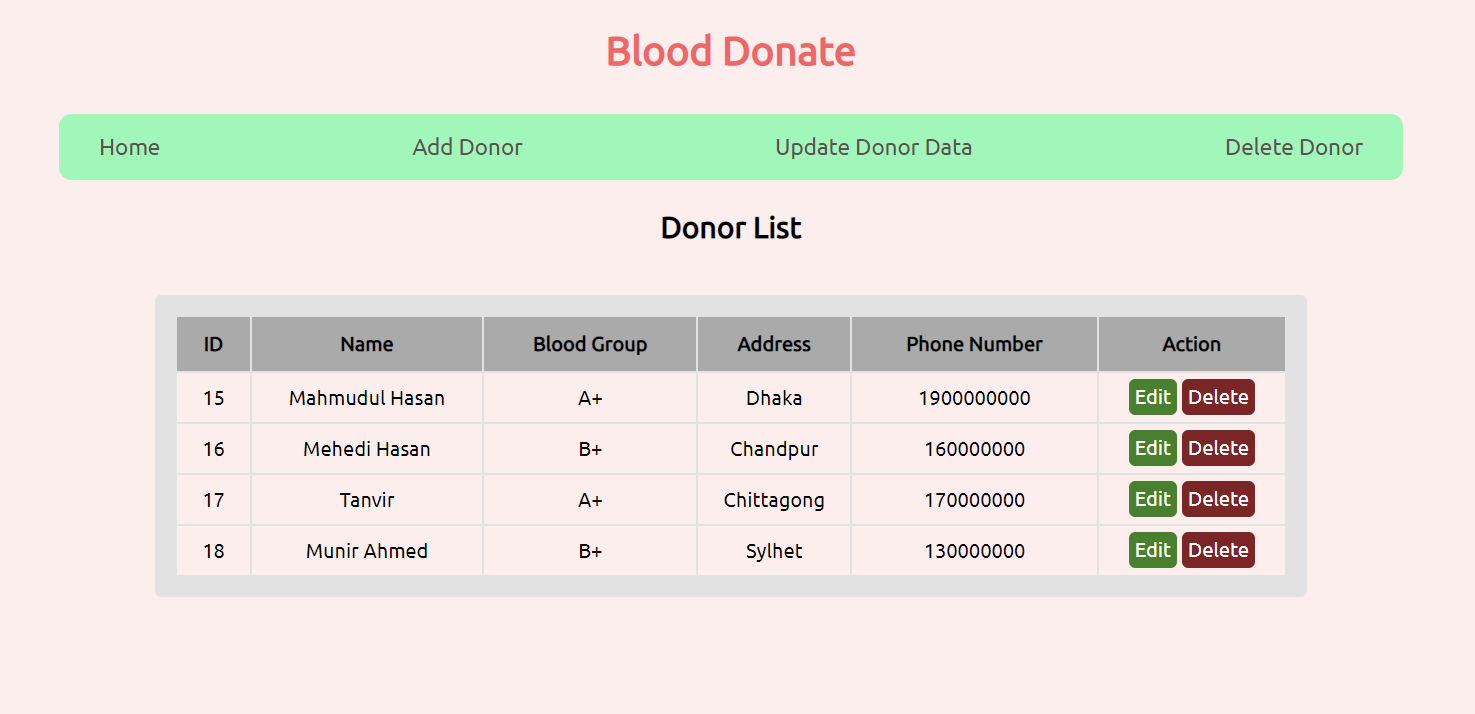Image resolution: width=1475 pixels, height=714 pixels.
Task: Select the table row for Tanvir
Action: tap(589, 499)
